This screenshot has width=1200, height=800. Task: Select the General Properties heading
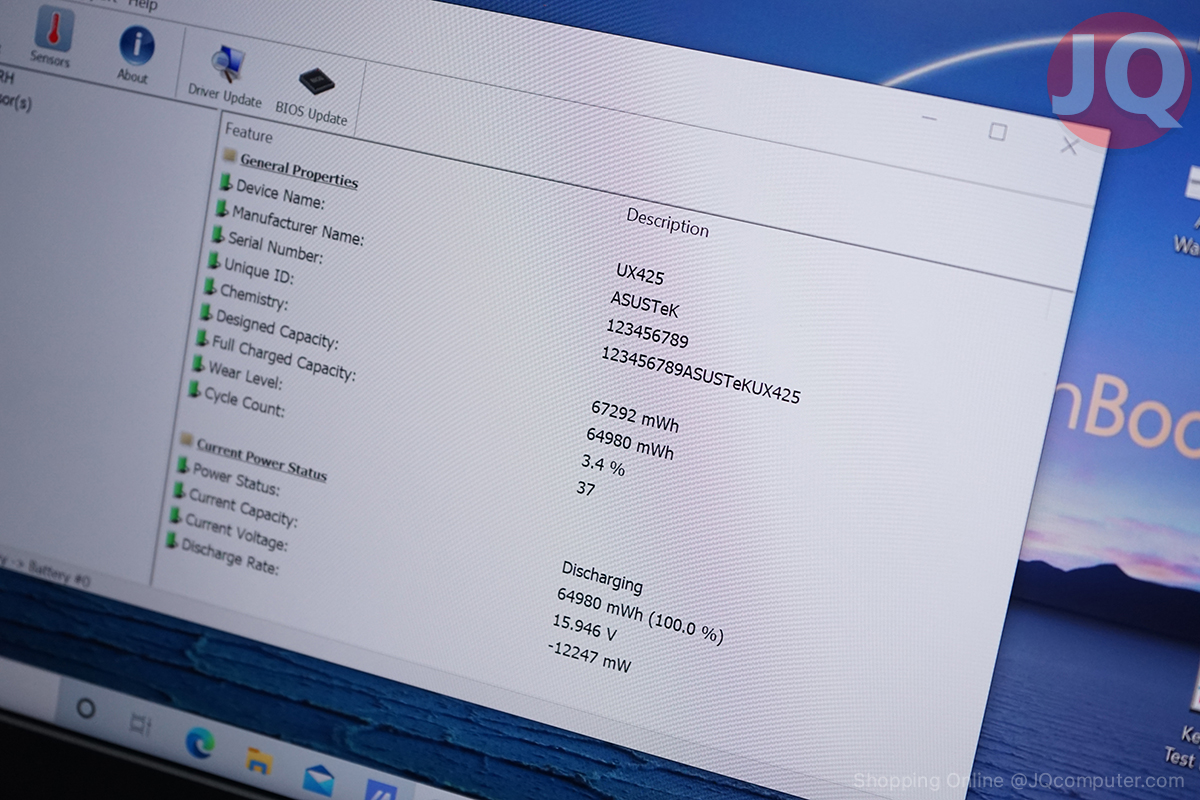click(x=299, y=172)
